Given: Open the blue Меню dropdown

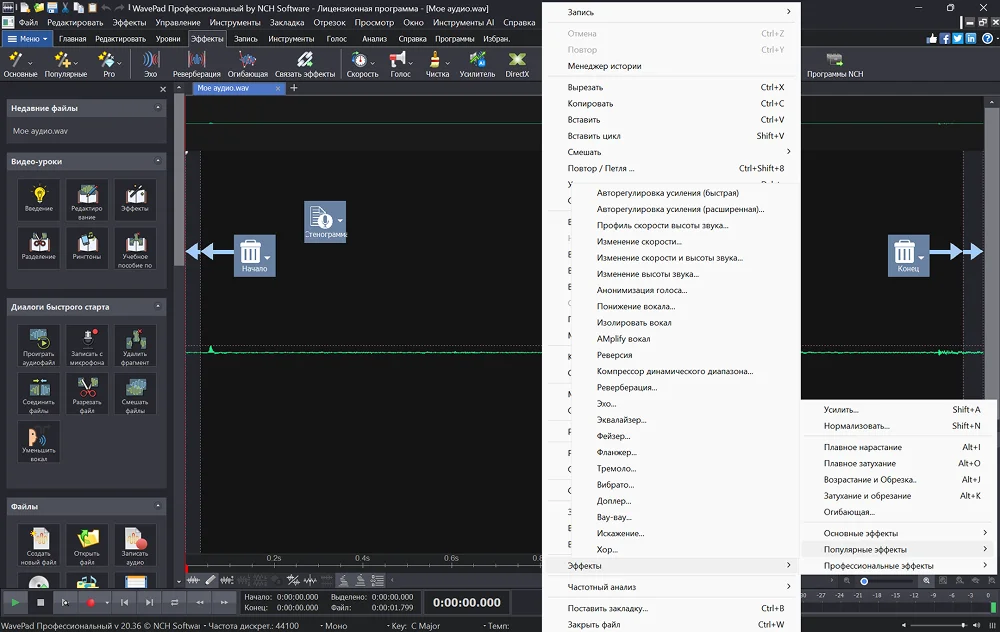Looking at the screenshot, I should 28,39.
